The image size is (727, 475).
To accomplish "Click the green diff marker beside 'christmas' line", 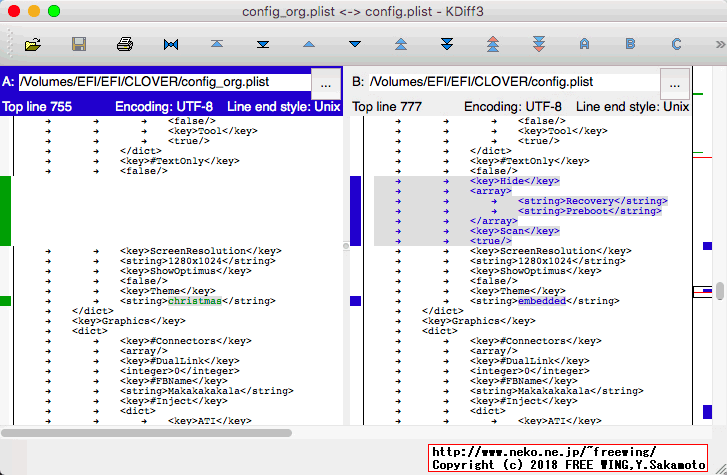I will click(x=6, y=301).
